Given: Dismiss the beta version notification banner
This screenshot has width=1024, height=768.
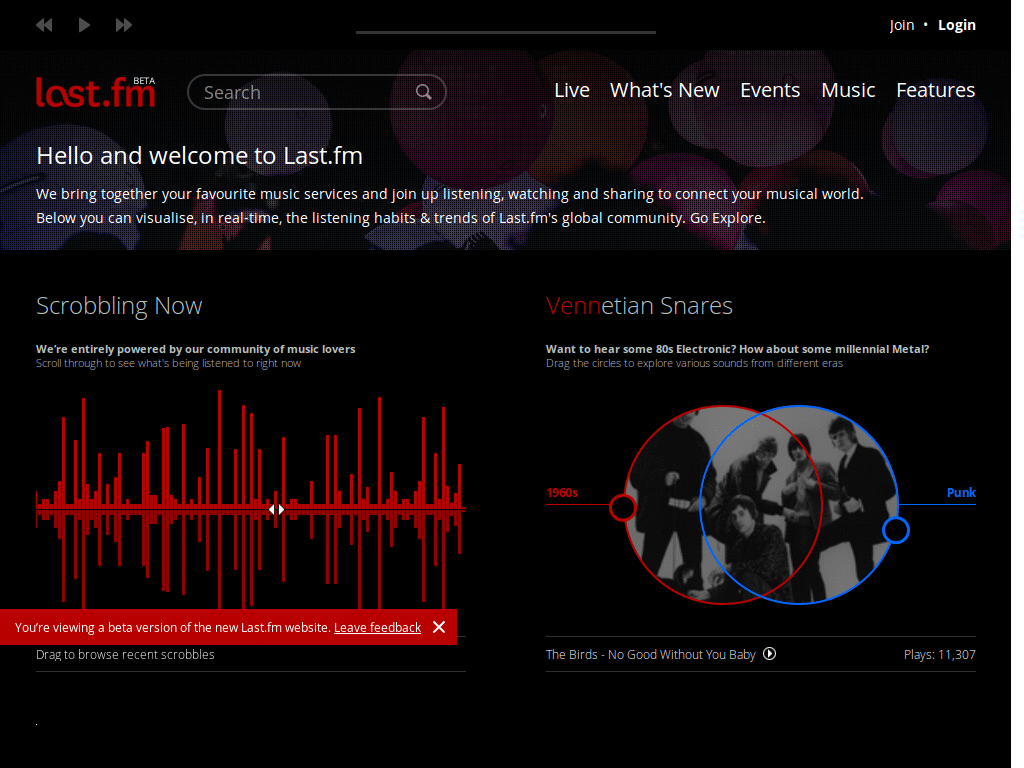Looking at the screenshot, I should click(439, 627).
